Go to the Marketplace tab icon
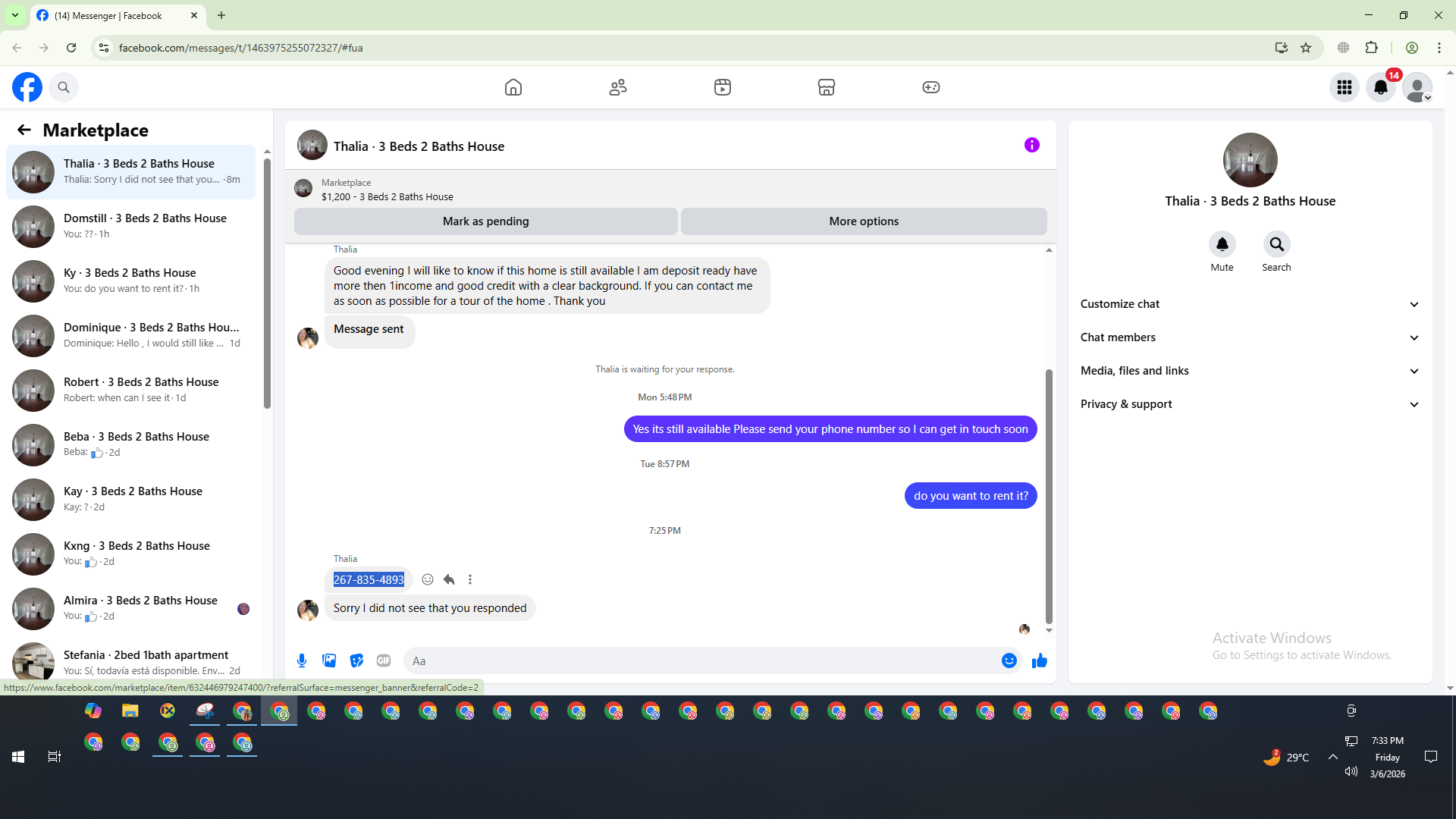The image size is (1456, 819). (826, 87)
